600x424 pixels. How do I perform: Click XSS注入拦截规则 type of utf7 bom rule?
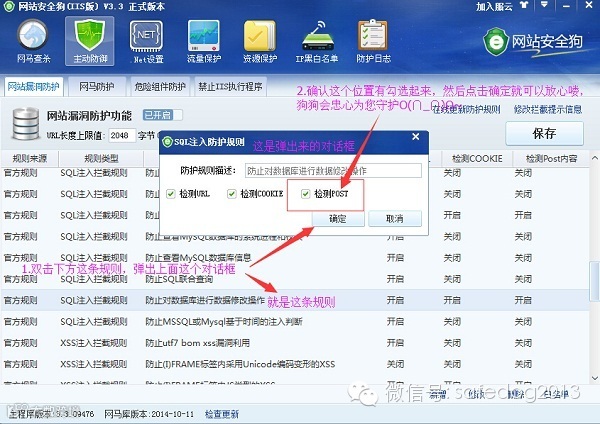click(x=93, y=342)
